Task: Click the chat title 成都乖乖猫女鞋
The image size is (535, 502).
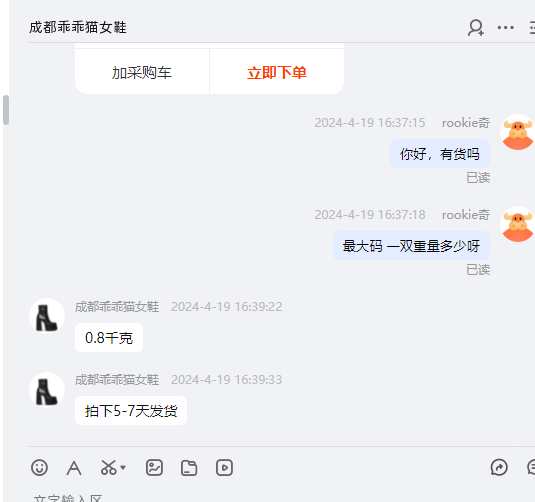Action: 78,28
